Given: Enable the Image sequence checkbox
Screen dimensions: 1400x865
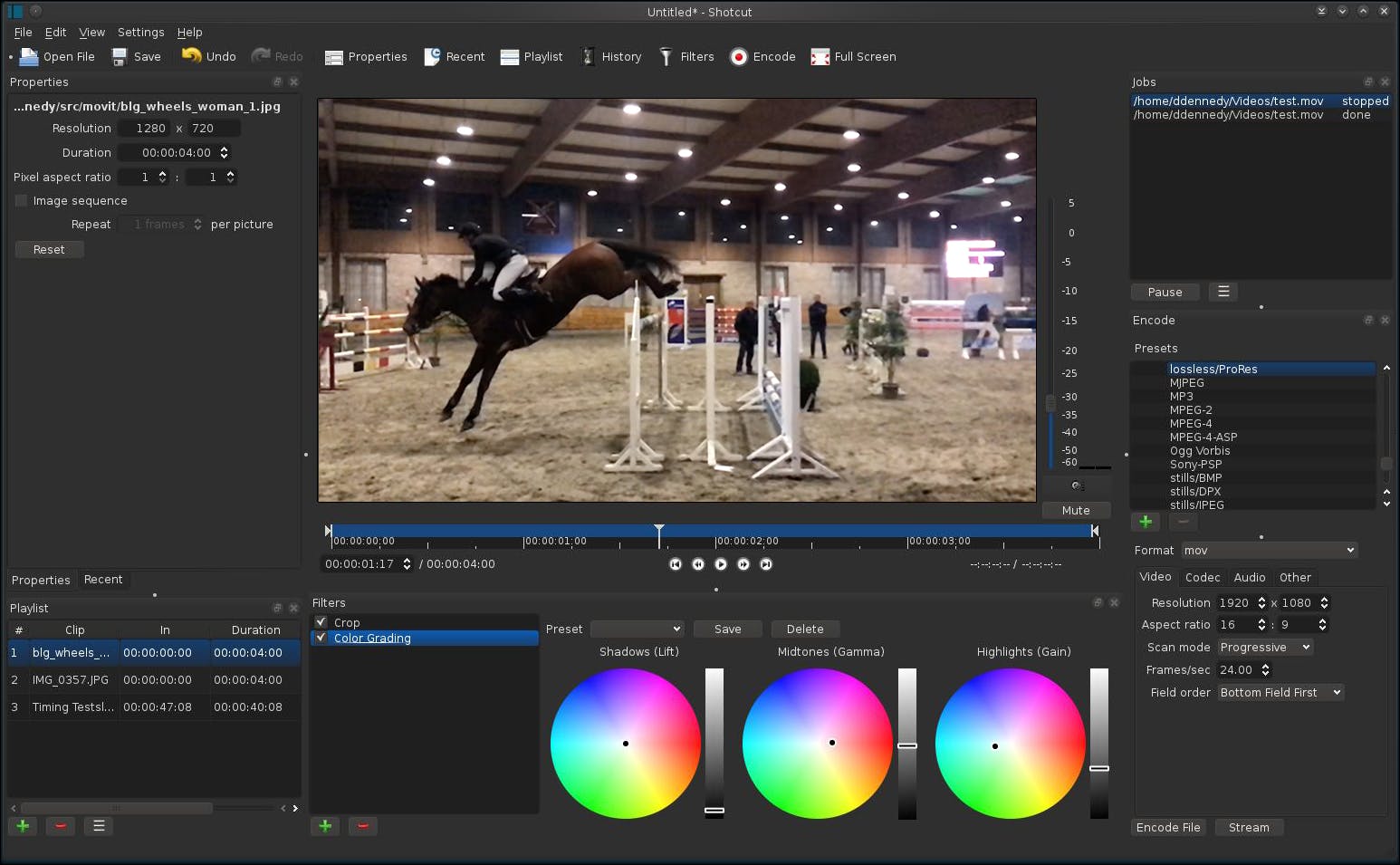Looking at the screenshot, I should 22,201.
